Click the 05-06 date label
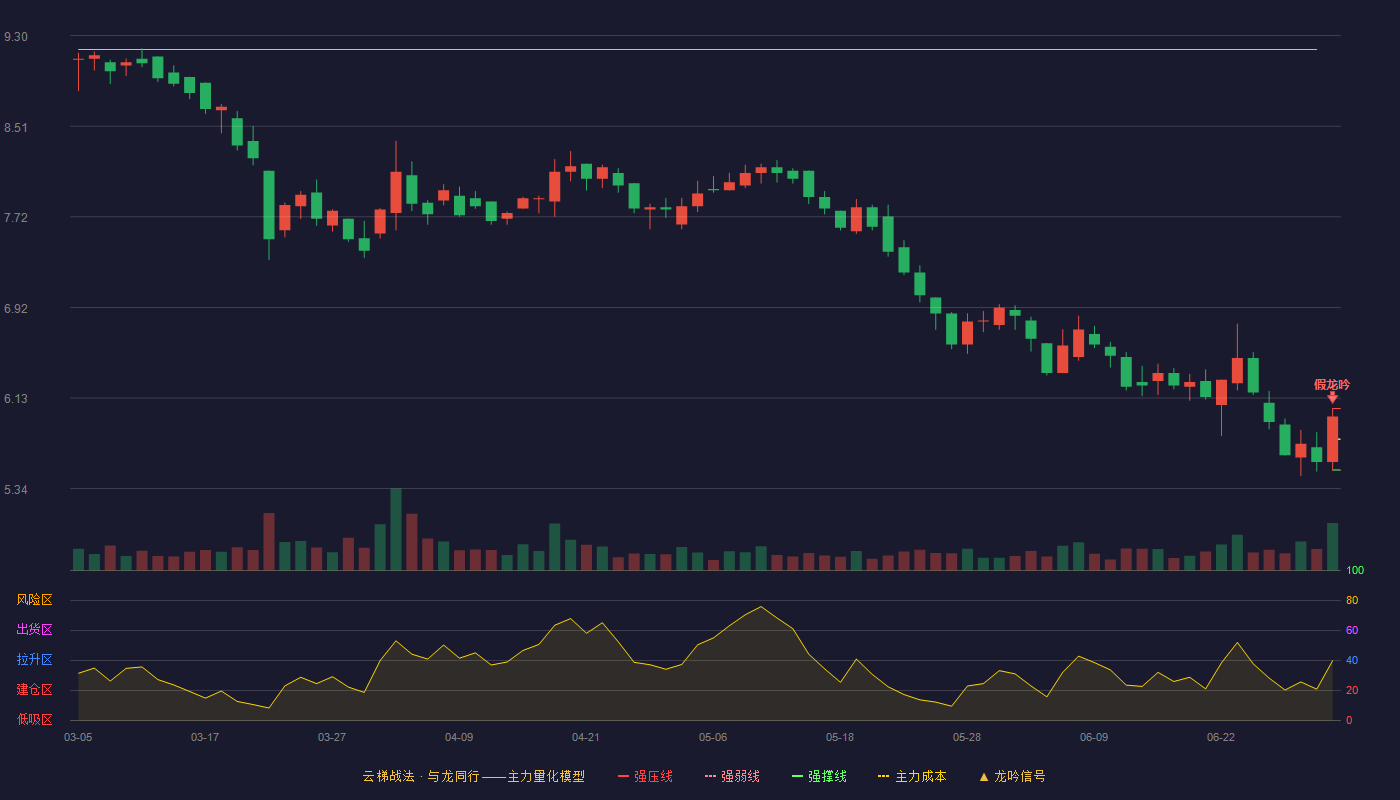The width and height of the screenshot is (1400, 800). click(x=713, y=737)
